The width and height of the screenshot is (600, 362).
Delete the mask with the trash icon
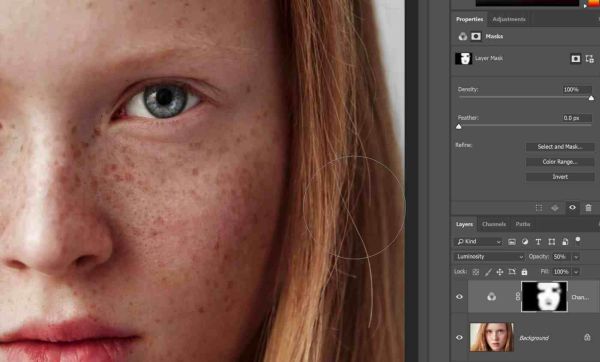pyautogui.click(x=588, y=208)
